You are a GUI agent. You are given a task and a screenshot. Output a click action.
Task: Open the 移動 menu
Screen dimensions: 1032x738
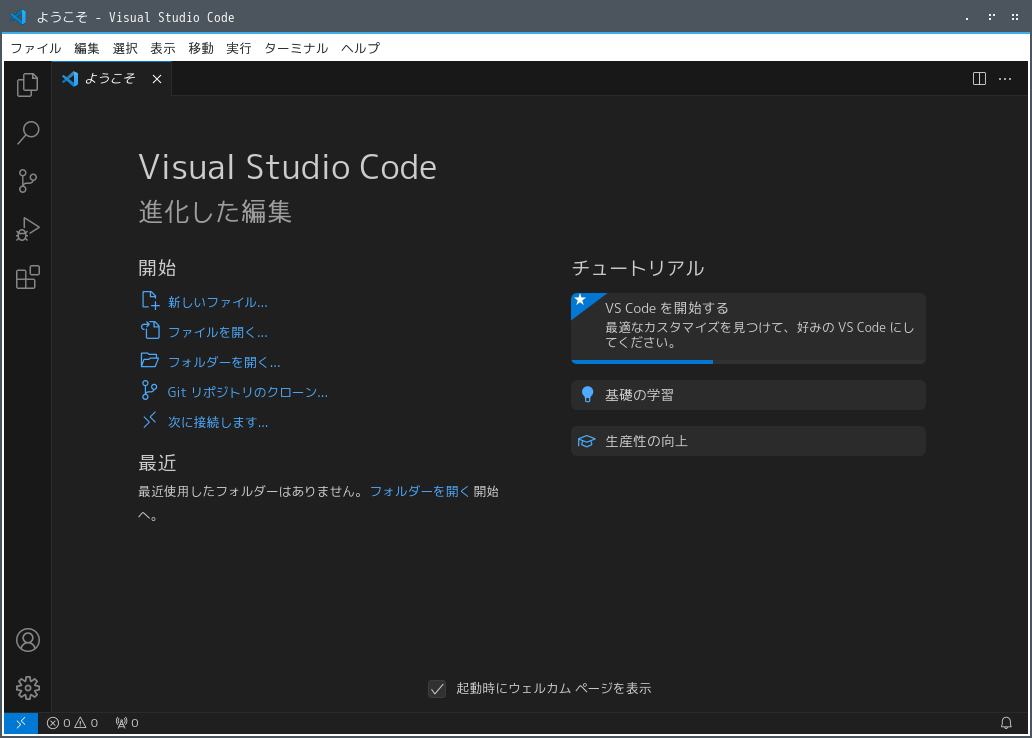pyautogui.click(x=201, y=48)
